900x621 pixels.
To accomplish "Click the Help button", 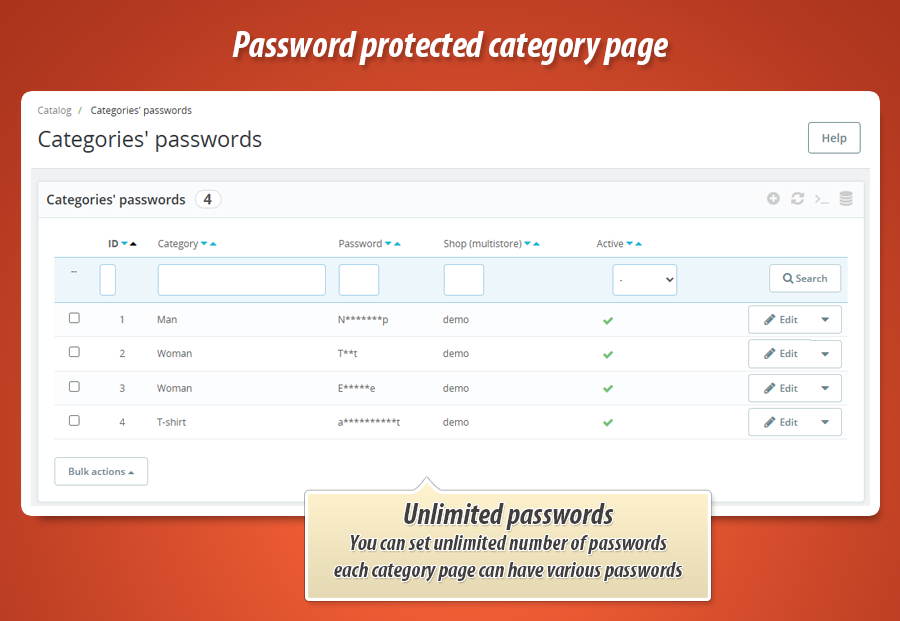I will [x=834, y=137].
